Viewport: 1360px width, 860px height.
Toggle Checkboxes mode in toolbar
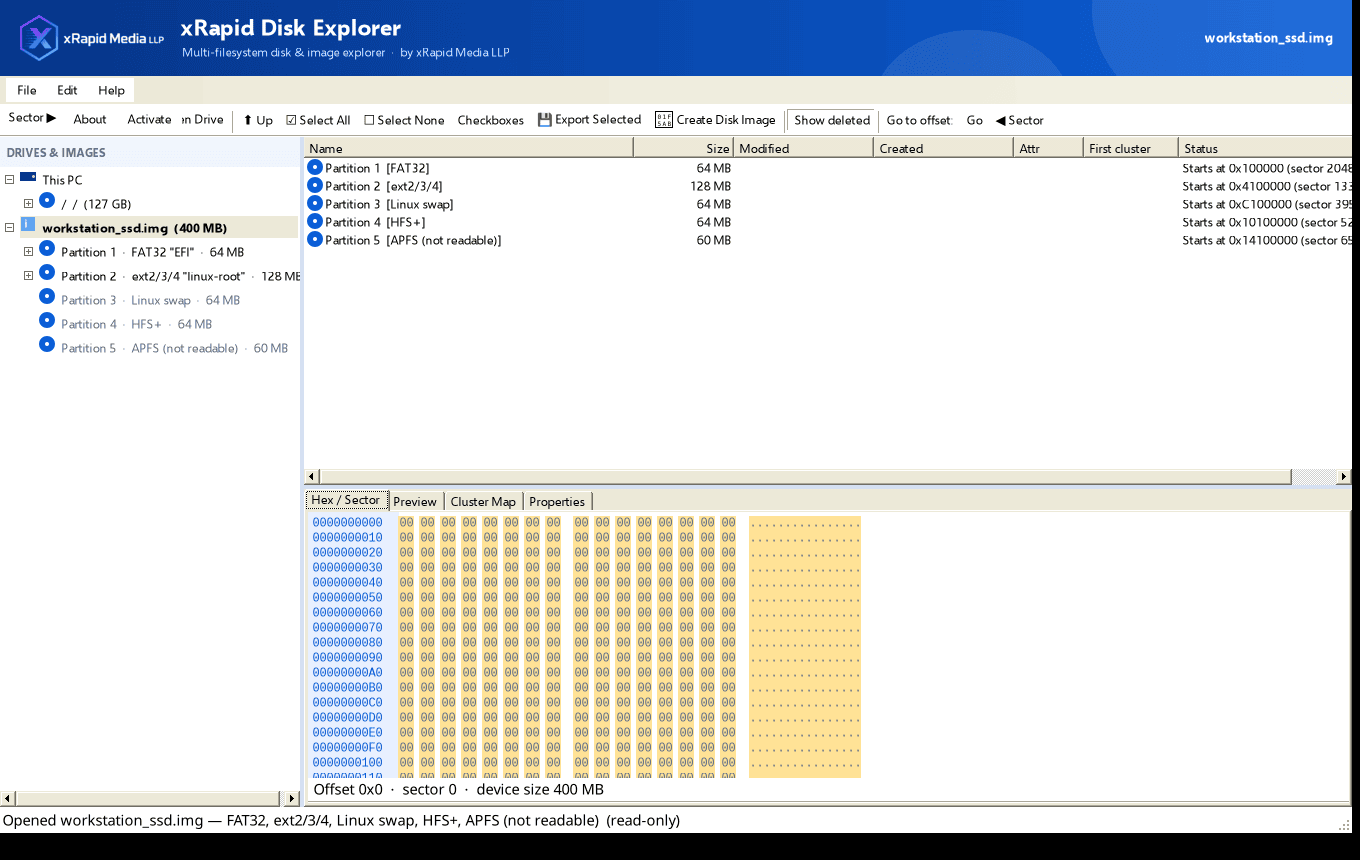coord(490,120)
